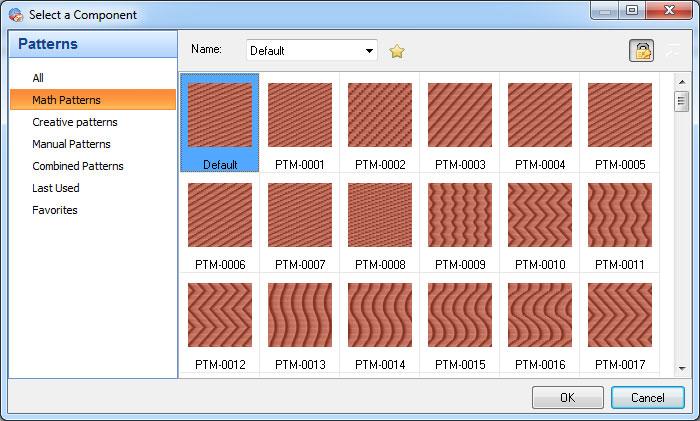
Task: View Last Used patterns
Action: point(56,188)
